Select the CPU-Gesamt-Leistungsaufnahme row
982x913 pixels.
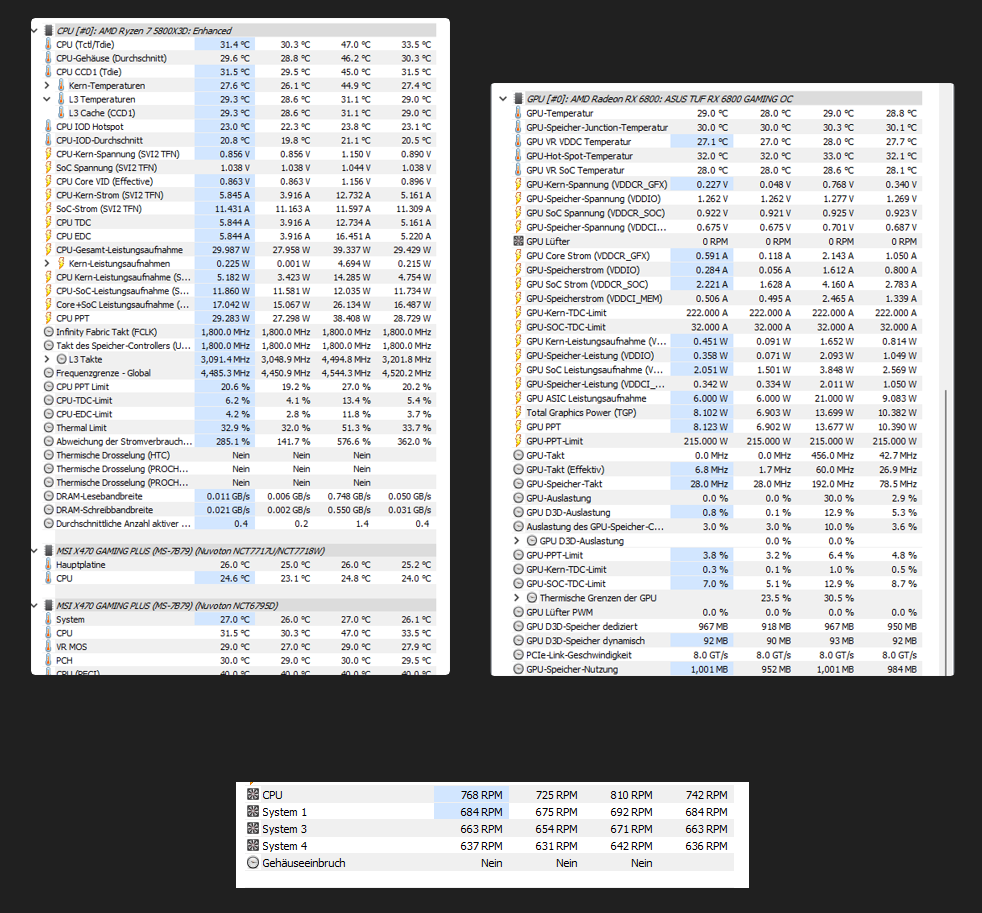click(x=239, y=250)
